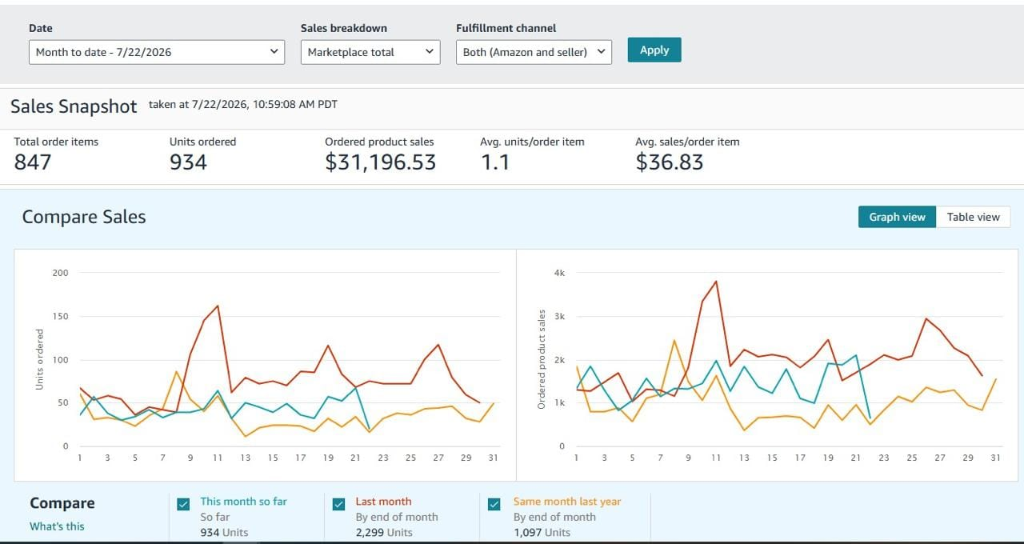Click the Last month legend label
1024x544 pixels.
[x=383, y=502]
